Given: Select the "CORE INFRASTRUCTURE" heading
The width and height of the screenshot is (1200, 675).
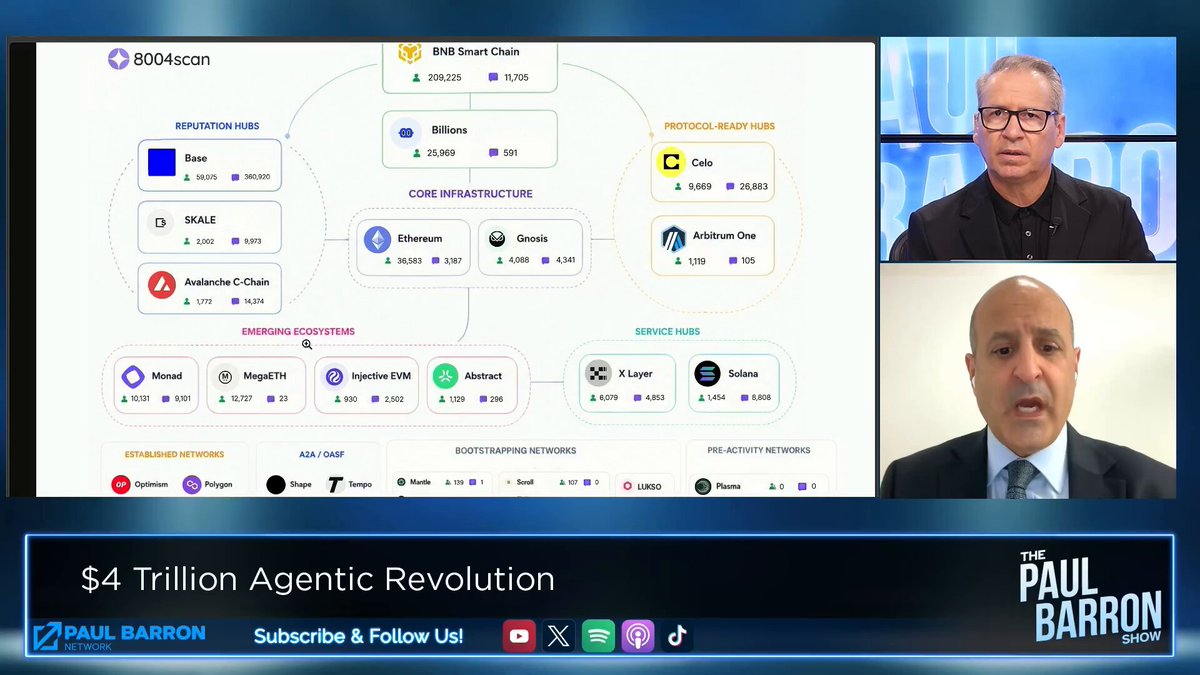Looking at the screenshot, I should coord(470,194).
